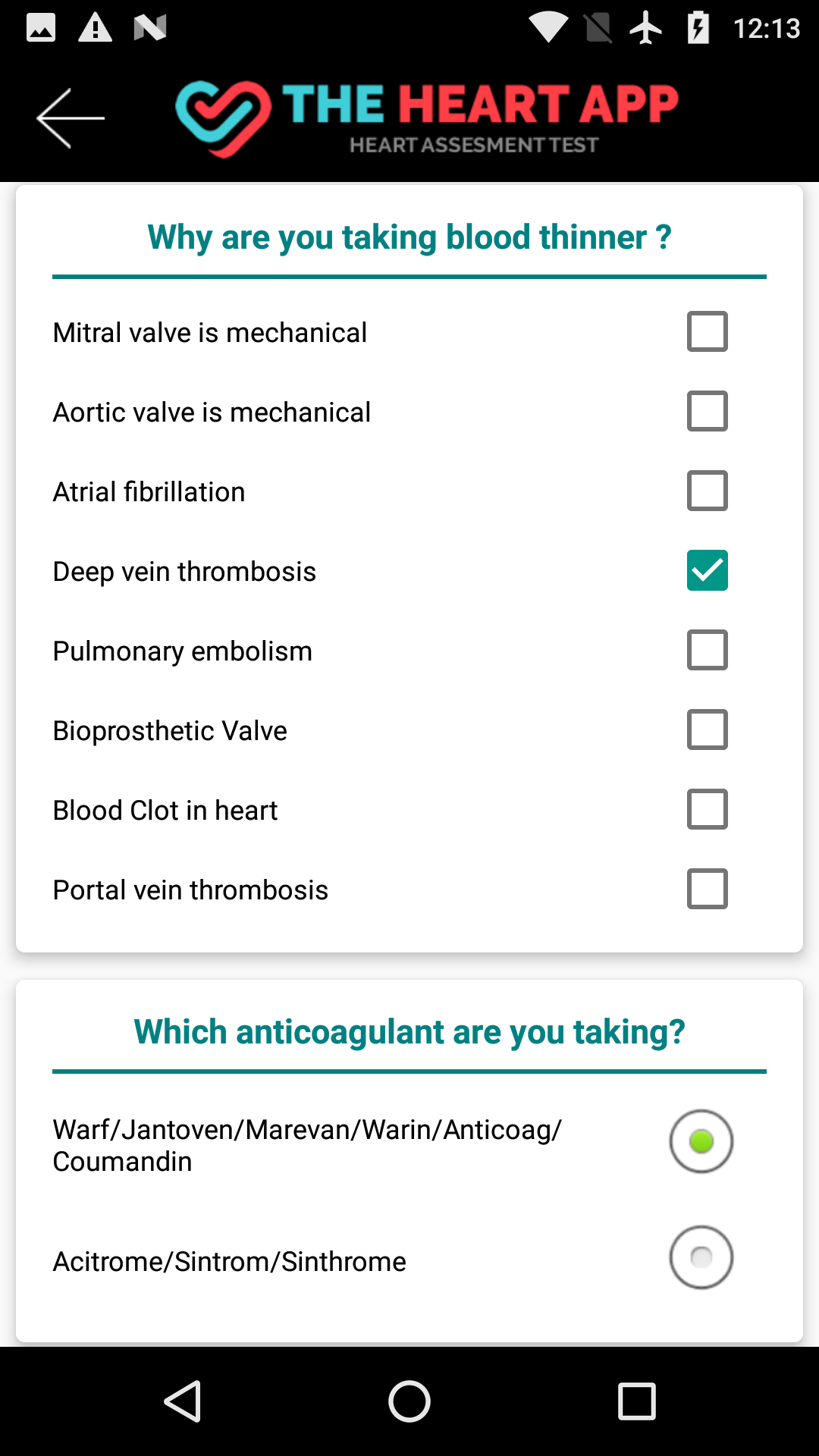Select the Warf/Jantoven/Coumandin radio button
Viewport: 819px width, 1456px height.
(x=701, y=1141)
